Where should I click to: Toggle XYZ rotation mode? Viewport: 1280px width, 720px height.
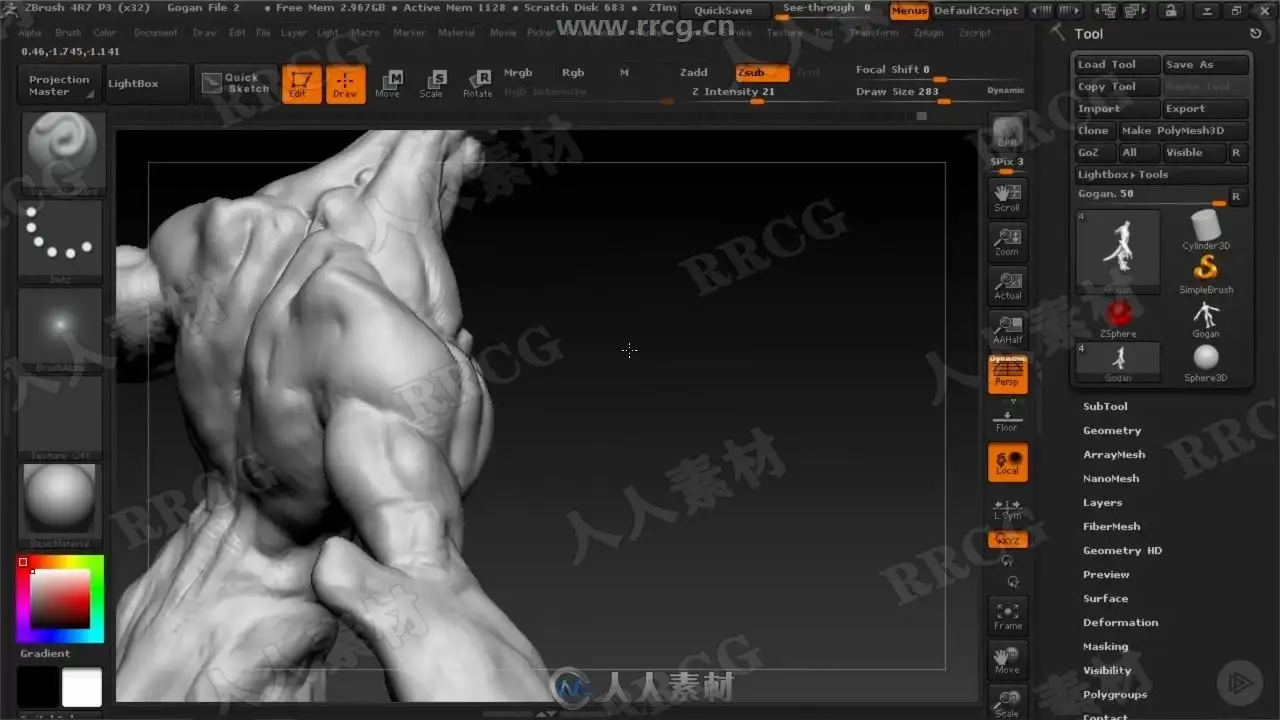point(1007,539)
